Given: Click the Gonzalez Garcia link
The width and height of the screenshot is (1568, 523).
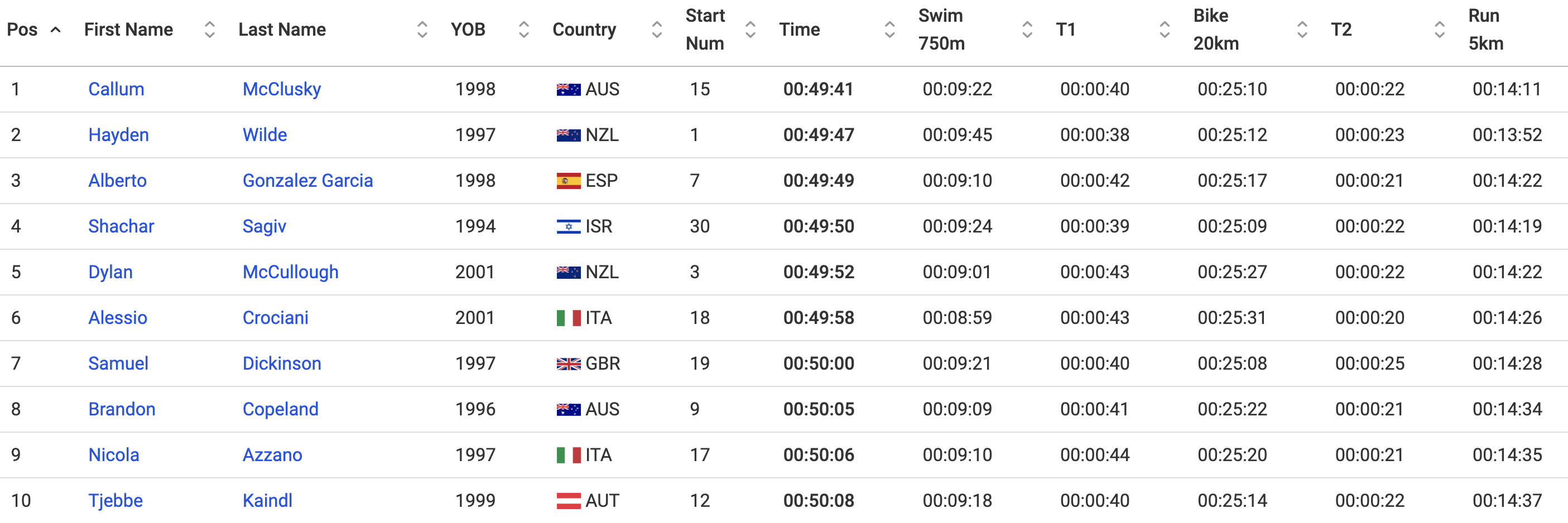Looking at the screenshot, I should 307,181.
